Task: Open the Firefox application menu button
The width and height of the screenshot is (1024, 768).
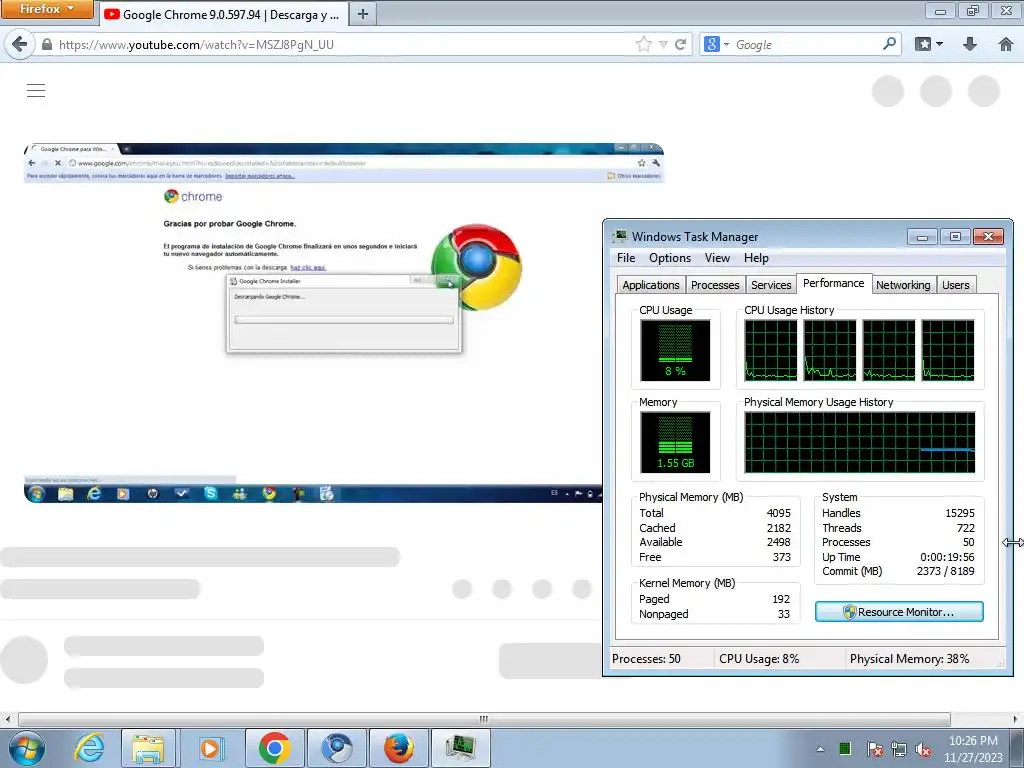Action: coord(47,9)
